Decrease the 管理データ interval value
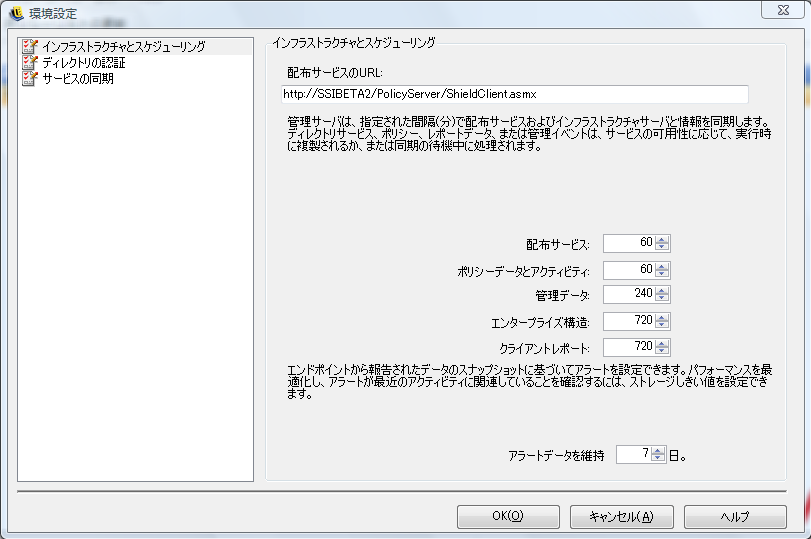The image size is (811, 539). click(x=662, y=298)
